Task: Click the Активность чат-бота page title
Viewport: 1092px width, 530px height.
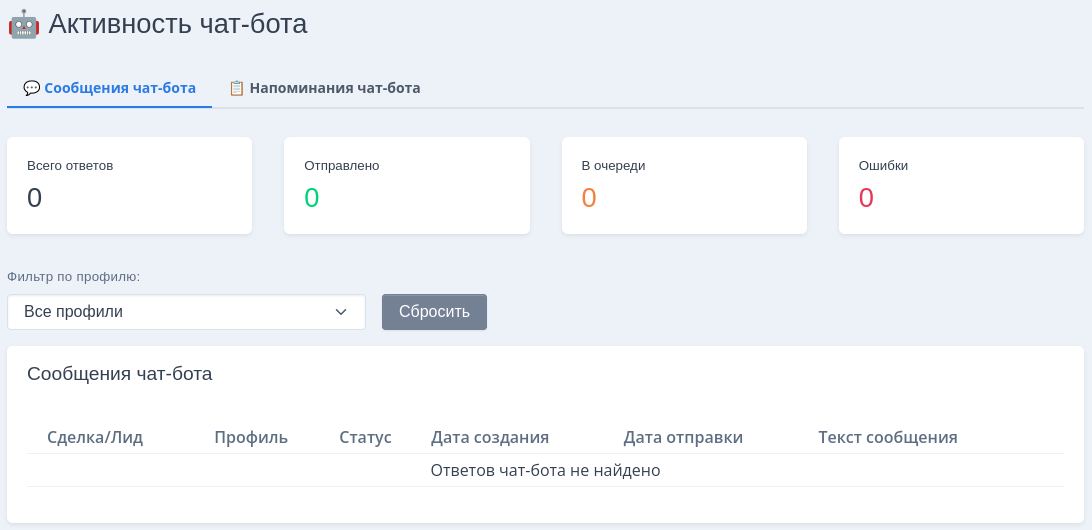Action: tap(178, 24)
